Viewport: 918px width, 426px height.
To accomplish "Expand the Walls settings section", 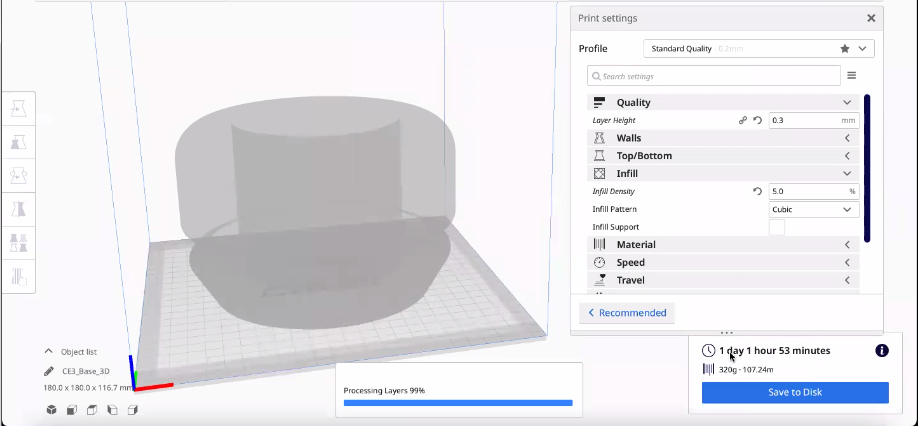I will 847,138.
